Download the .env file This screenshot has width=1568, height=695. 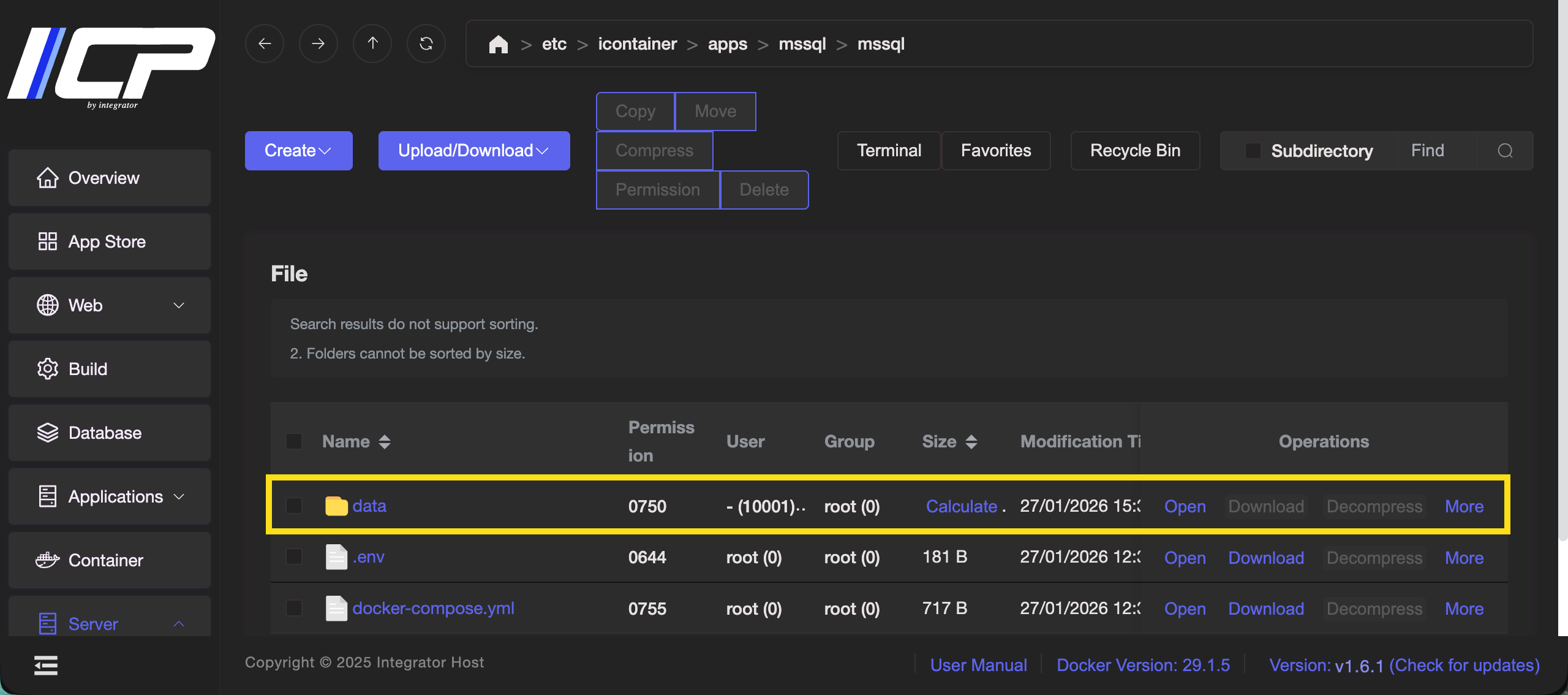pyautogui.click(x=1266, y=558)
